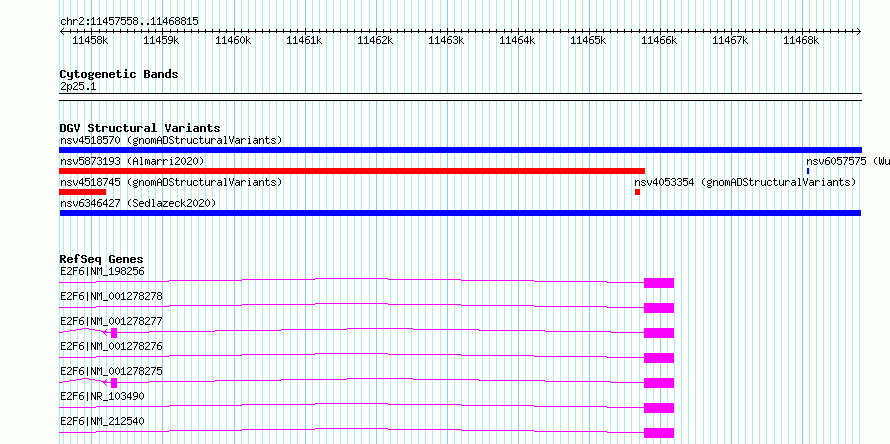Click the 11464k ruler tick label
890x444 pixels.
coord(517,40)
